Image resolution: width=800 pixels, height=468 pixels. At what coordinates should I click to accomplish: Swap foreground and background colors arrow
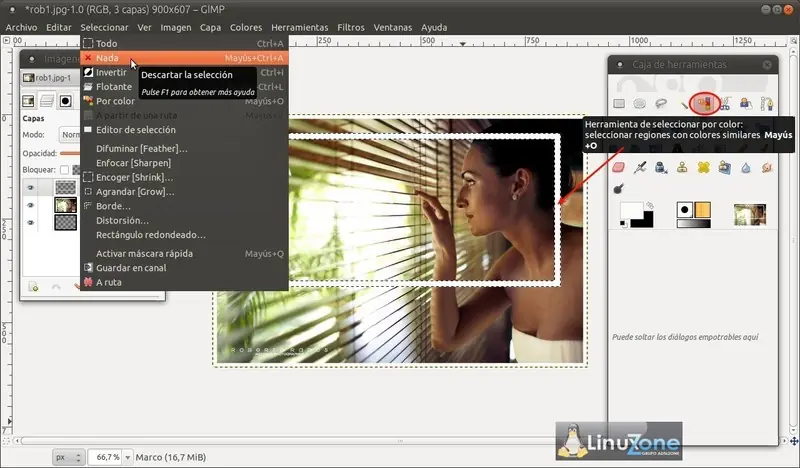click(x=649, y=205)
